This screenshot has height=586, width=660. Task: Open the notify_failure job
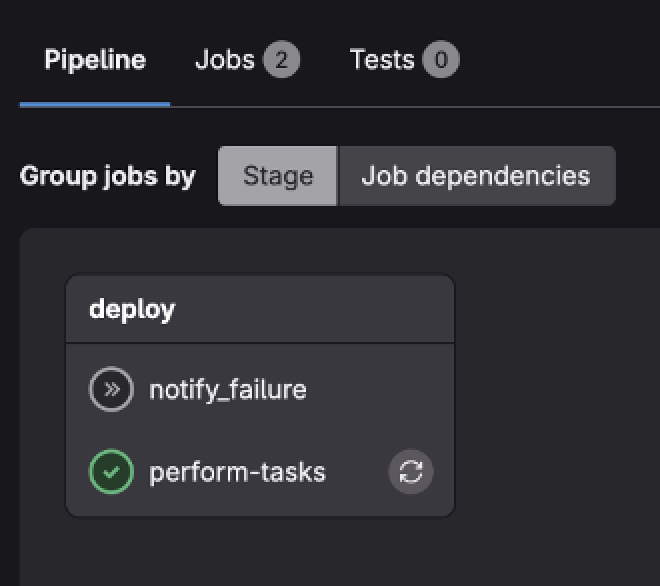click(x=227, y=390)
